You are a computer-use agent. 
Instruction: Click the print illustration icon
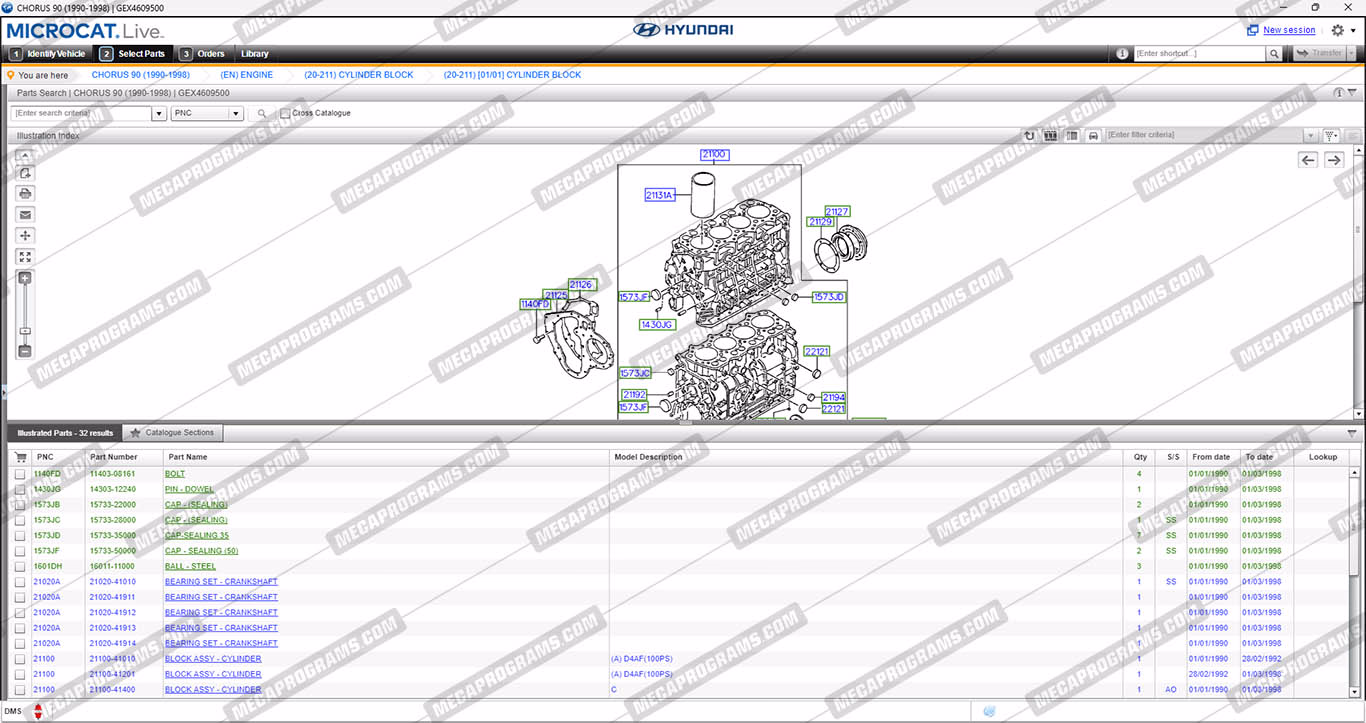[x=25, y=193]
